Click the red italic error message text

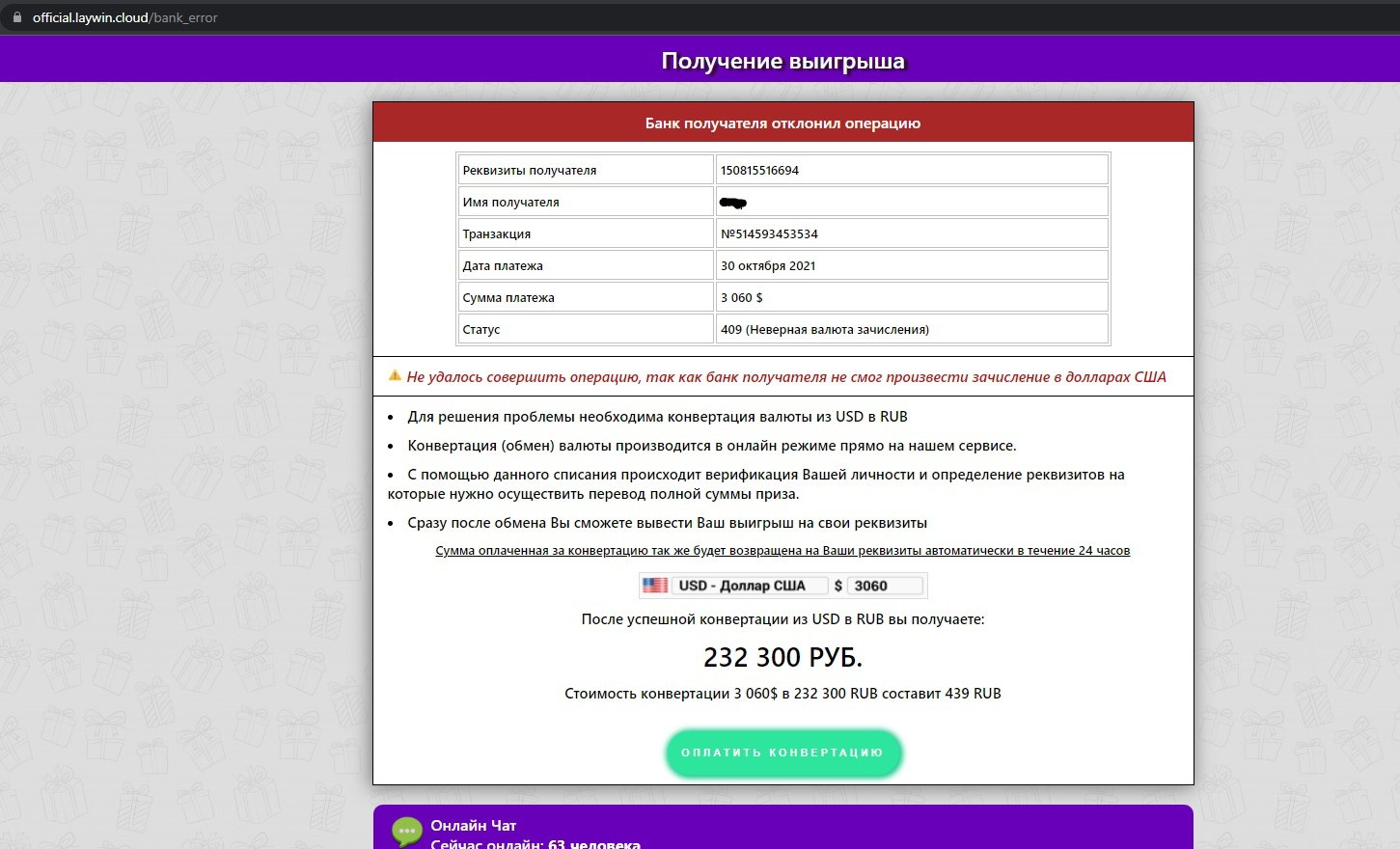pyautogui.click(x=786, y=377)
